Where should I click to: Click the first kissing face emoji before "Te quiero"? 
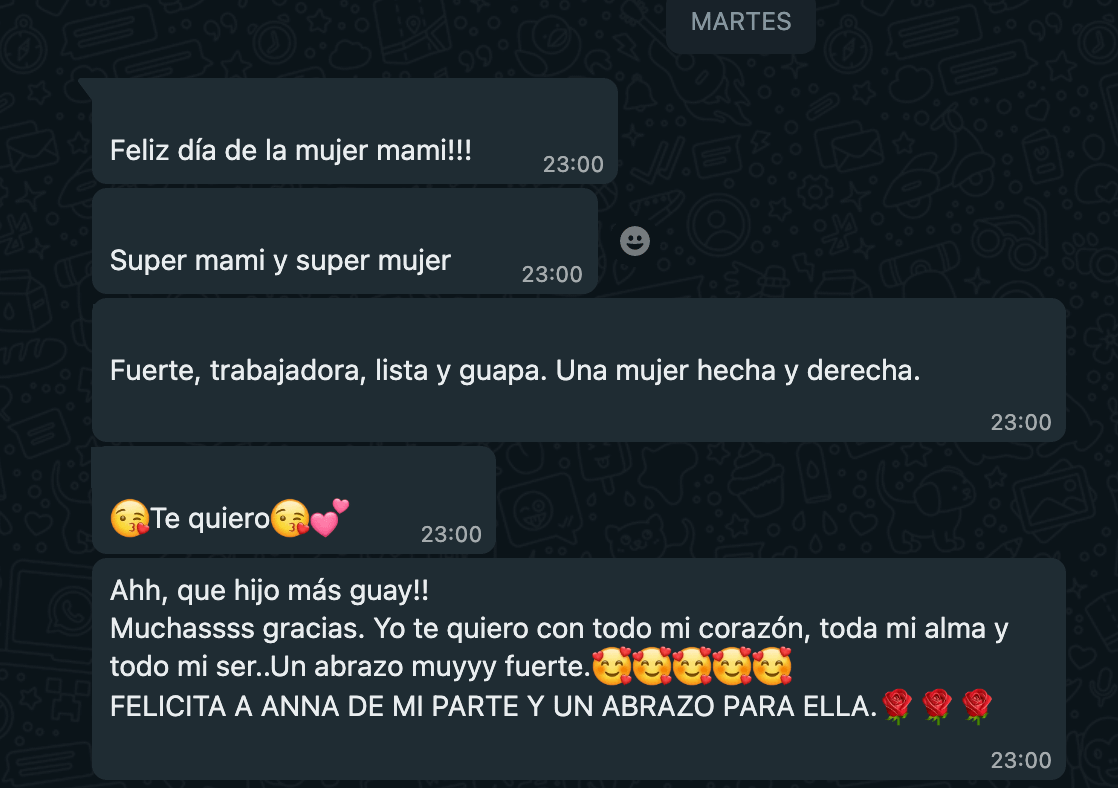tap(130, 518)
